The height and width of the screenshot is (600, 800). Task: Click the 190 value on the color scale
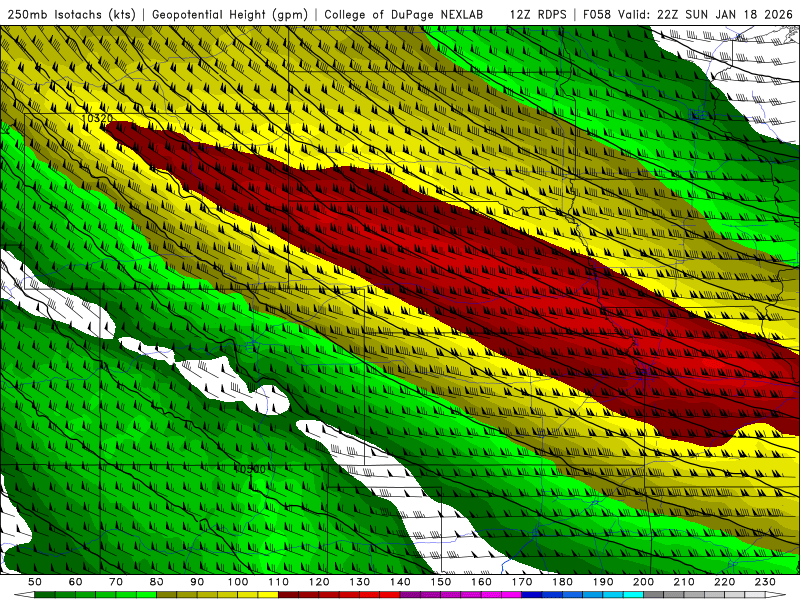(603, 582)
